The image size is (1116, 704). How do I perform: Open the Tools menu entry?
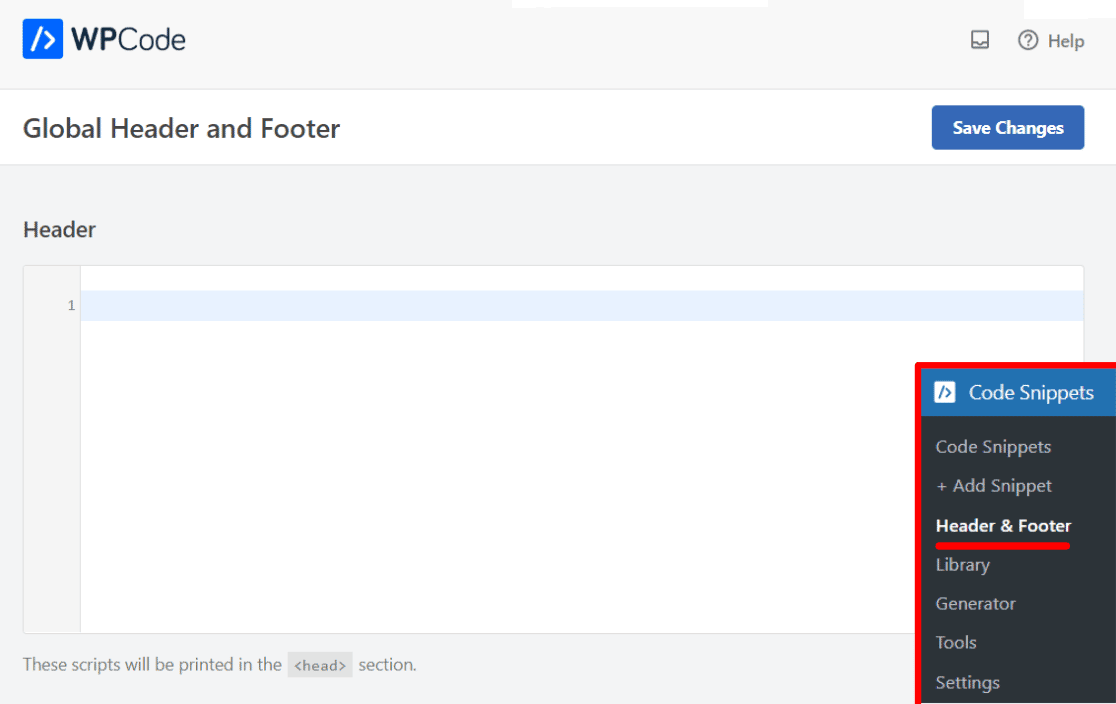955,642
